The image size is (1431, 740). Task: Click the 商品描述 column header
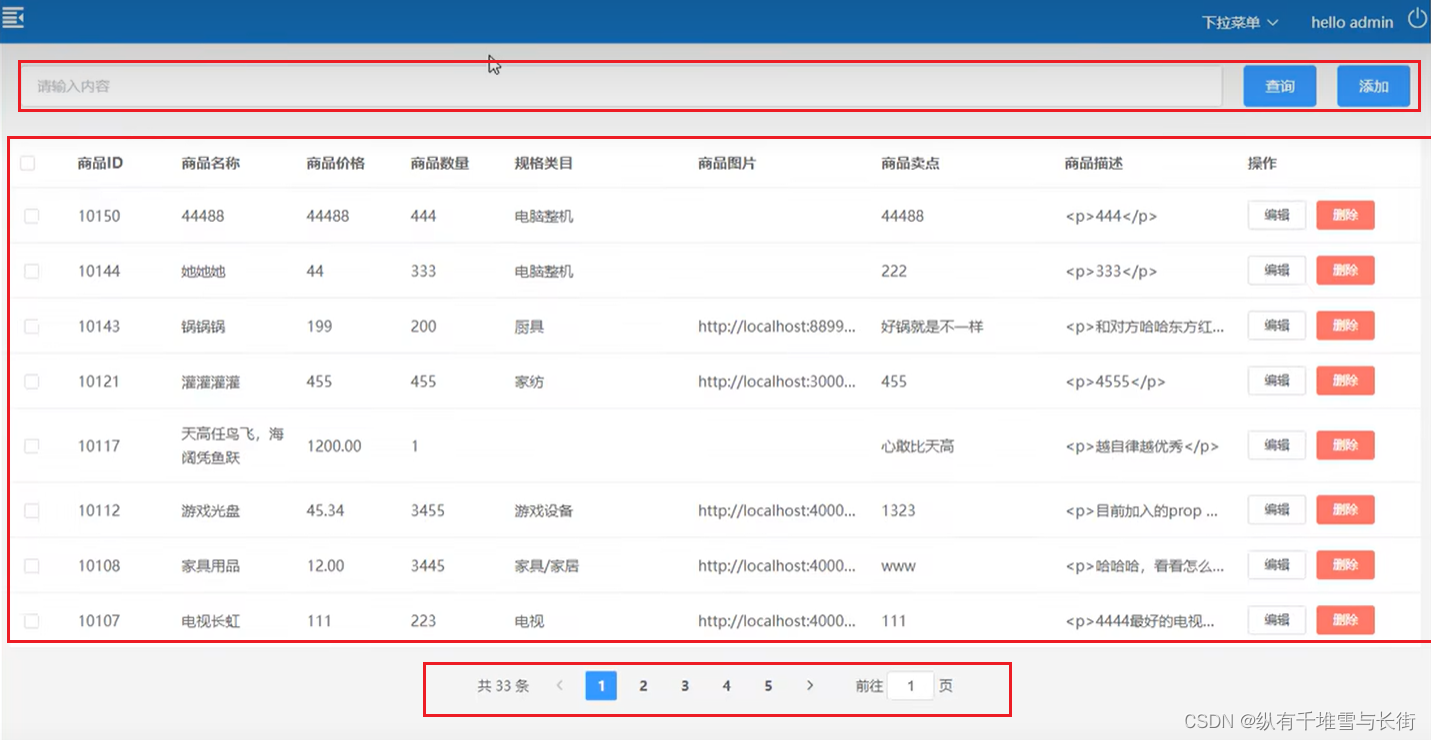[x=1094, y=163]
